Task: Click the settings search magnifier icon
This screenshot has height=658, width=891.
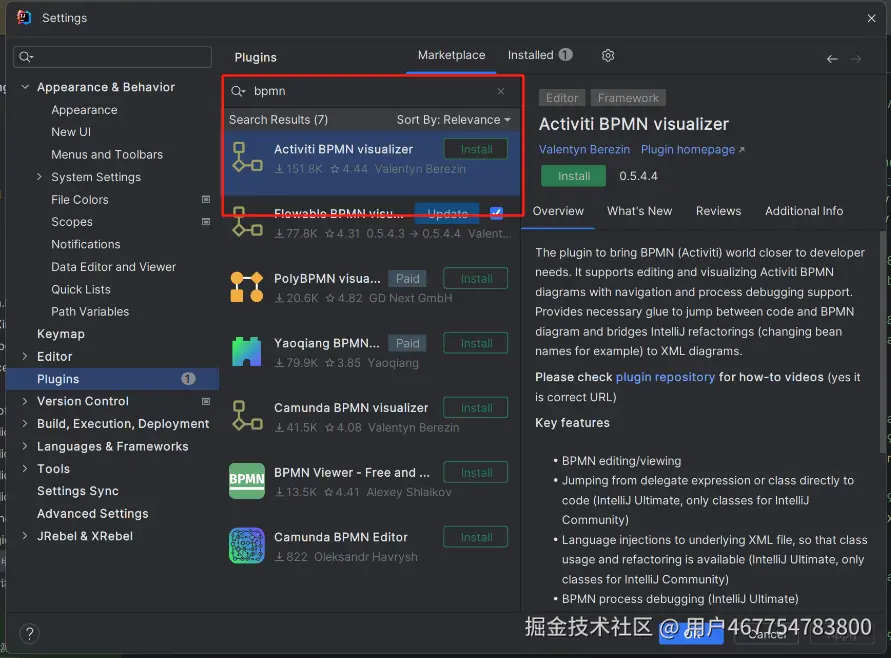Action: click(x=26, y=57)
